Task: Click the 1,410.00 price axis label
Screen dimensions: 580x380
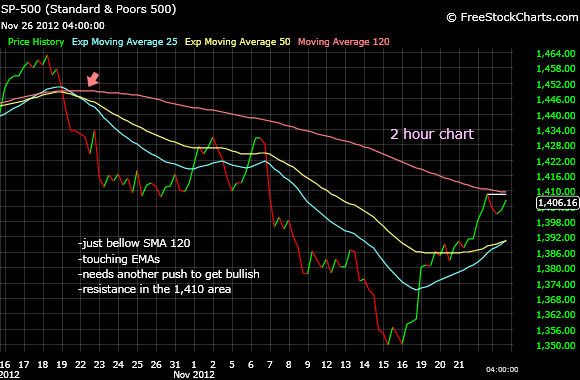Action: (x=556, y=192)
